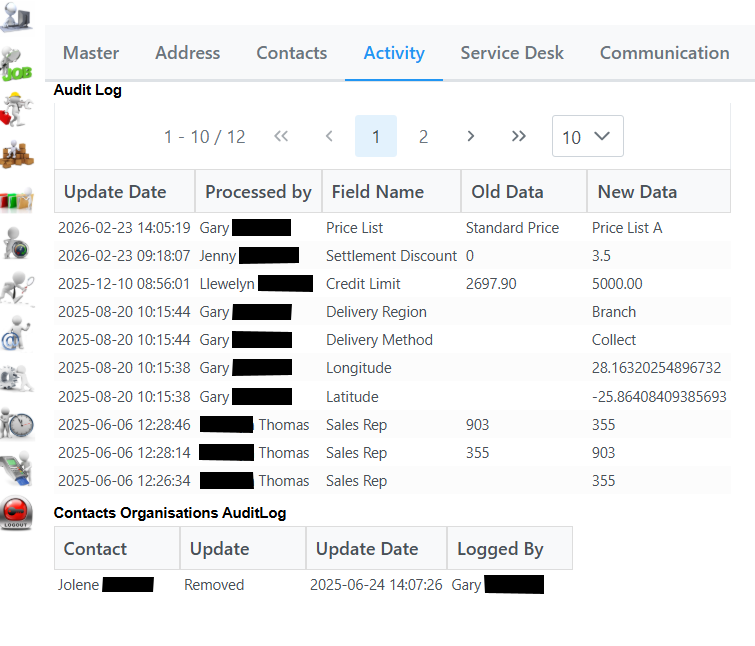755x646 pixels.
Task: Open the clock time sidebar icon
Action: tap(17, 422)
